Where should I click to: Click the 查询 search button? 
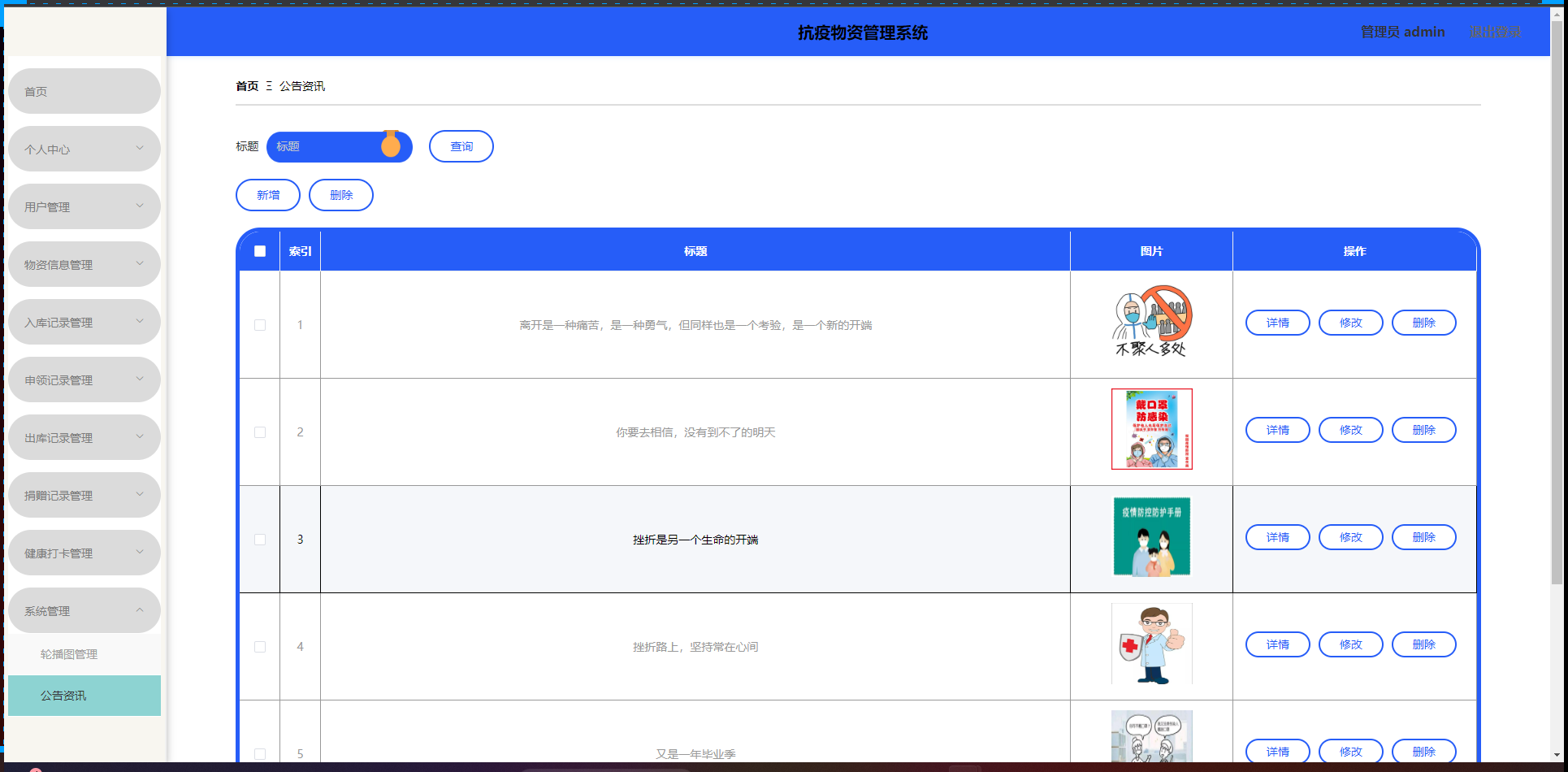point(461,147)
